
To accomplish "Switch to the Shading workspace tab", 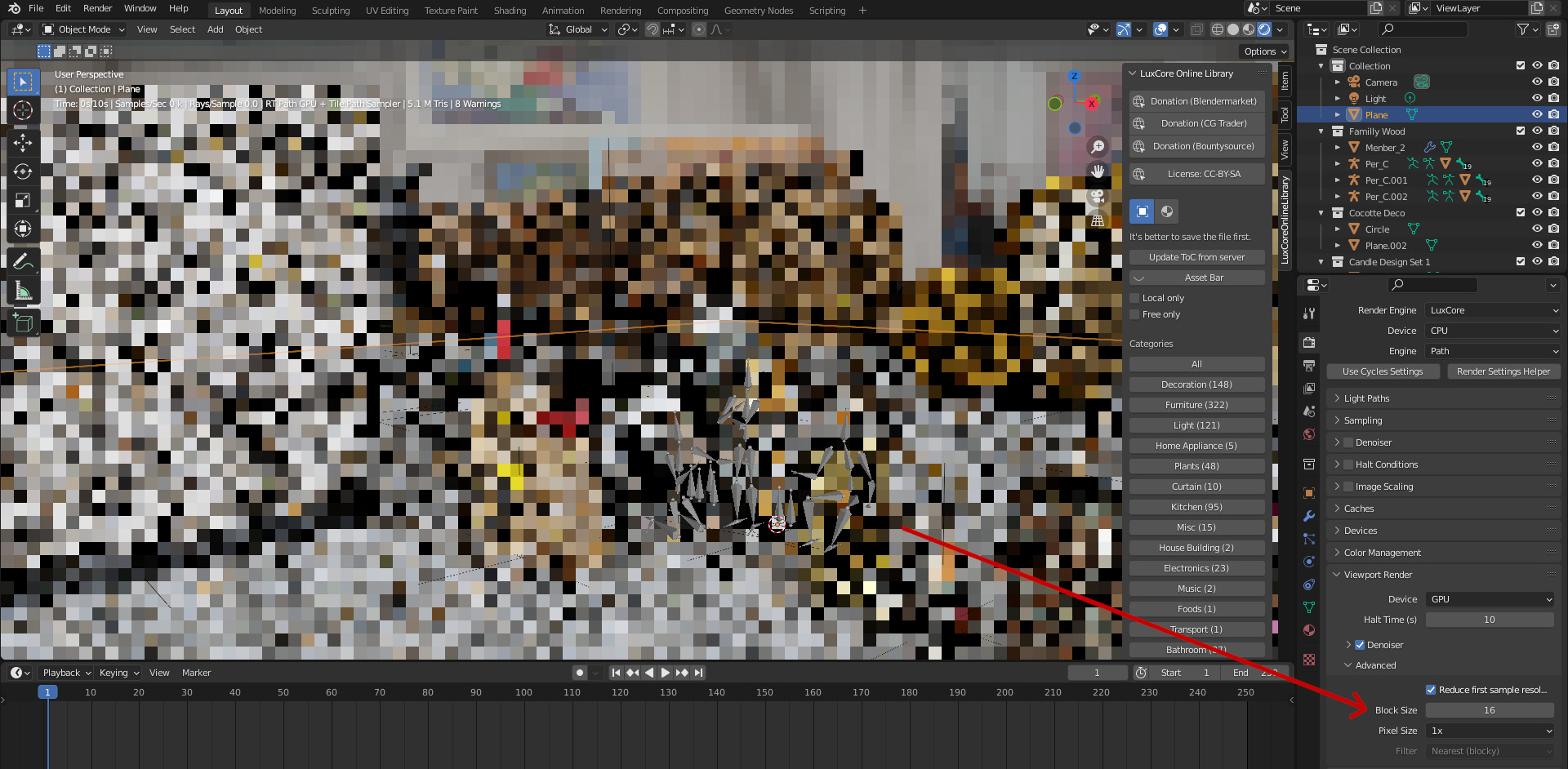I will pos(510,11).
